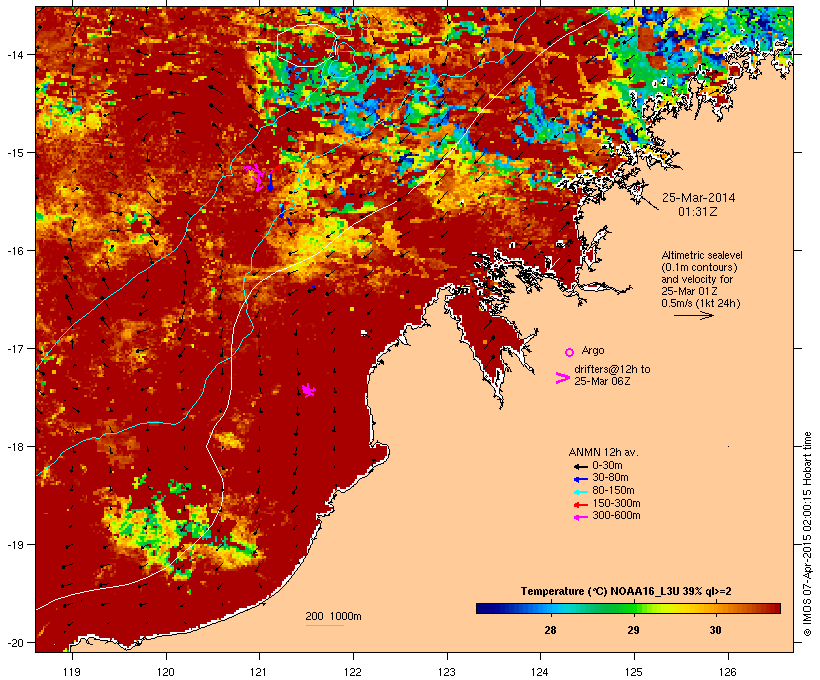Click the blue 30-80m arrow in legend
The image size is (820, 680).
coord(580,479)
